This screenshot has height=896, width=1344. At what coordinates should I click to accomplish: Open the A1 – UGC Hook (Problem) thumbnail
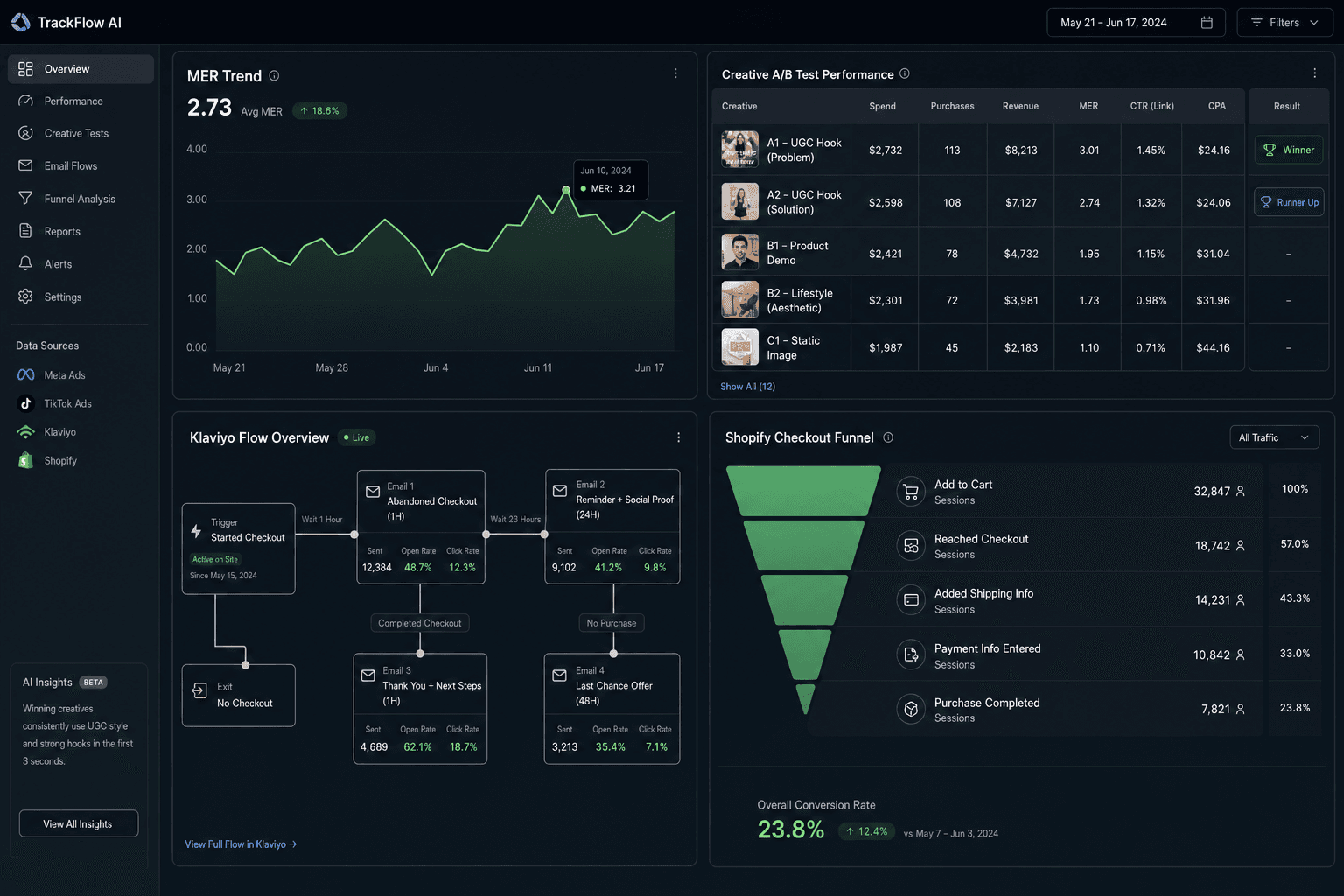pyautogui.click(x=740, y=150)
